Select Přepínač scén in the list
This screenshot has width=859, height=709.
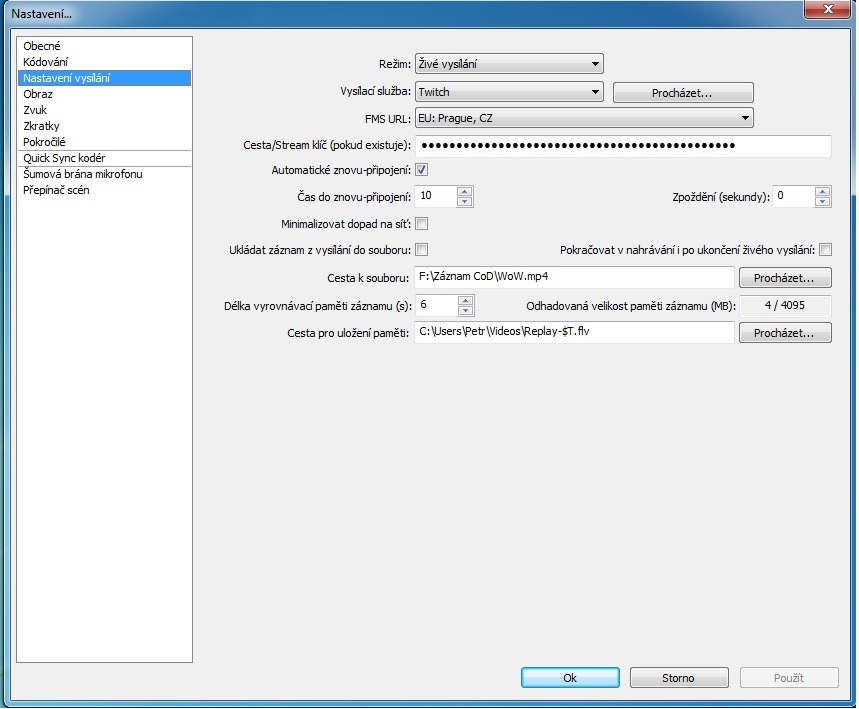click(104, 190)
